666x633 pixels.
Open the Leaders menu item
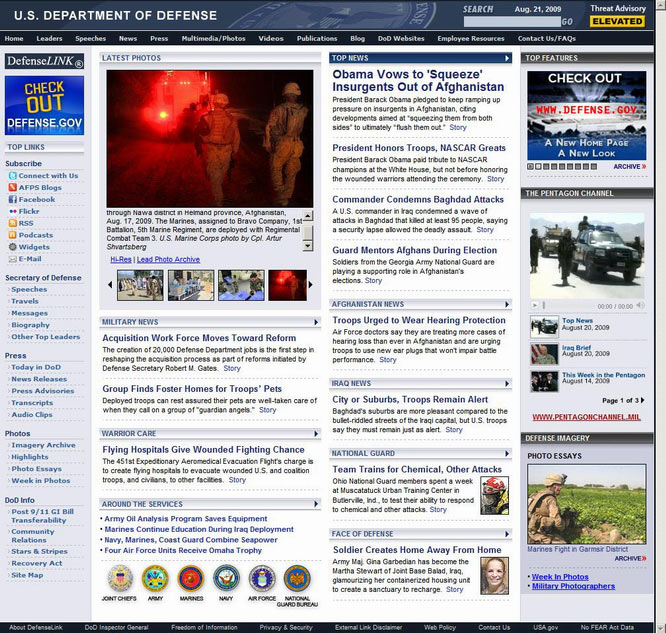[49, 38]
